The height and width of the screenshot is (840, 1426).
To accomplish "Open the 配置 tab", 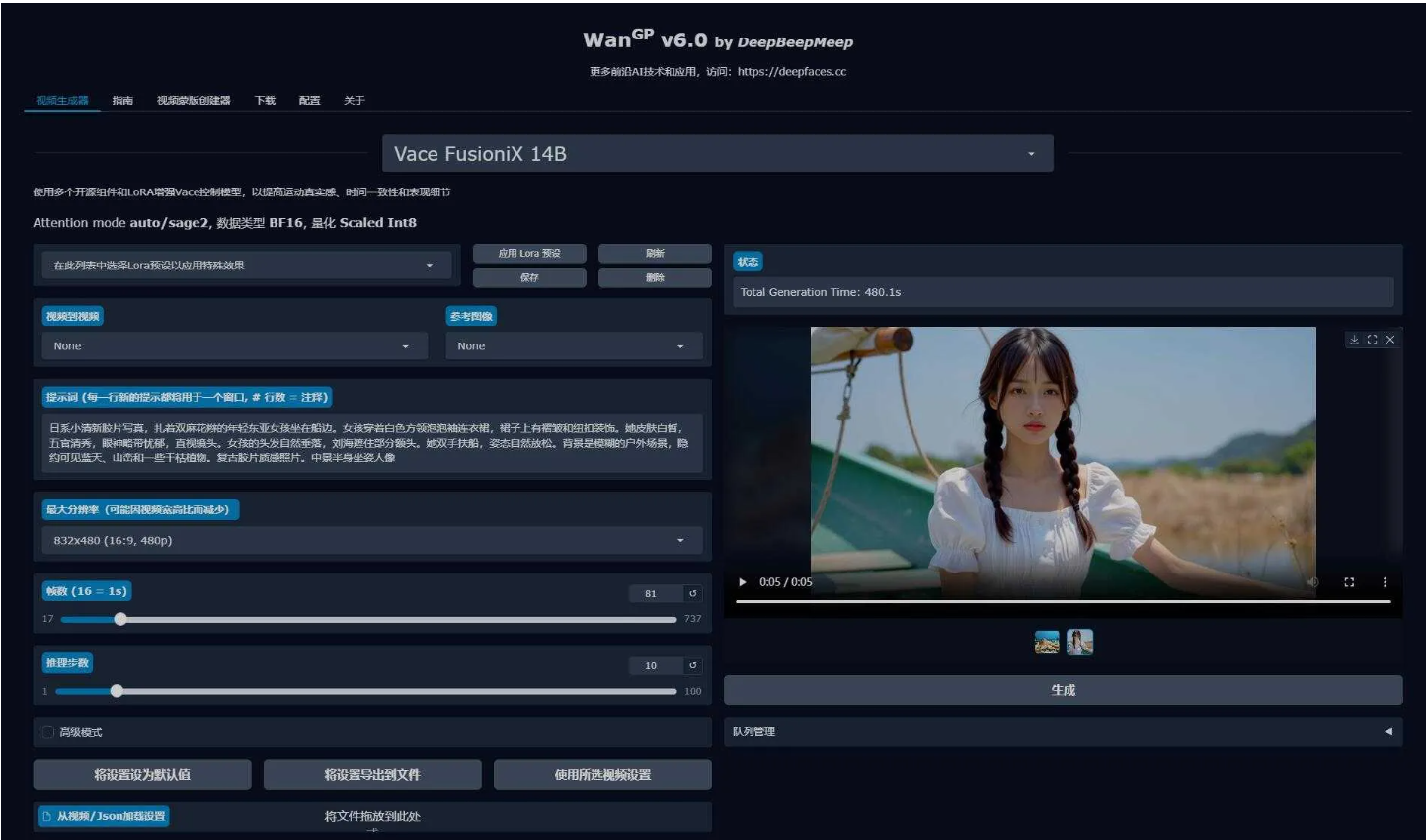I will pyautogui.click(x=310, y=101).
